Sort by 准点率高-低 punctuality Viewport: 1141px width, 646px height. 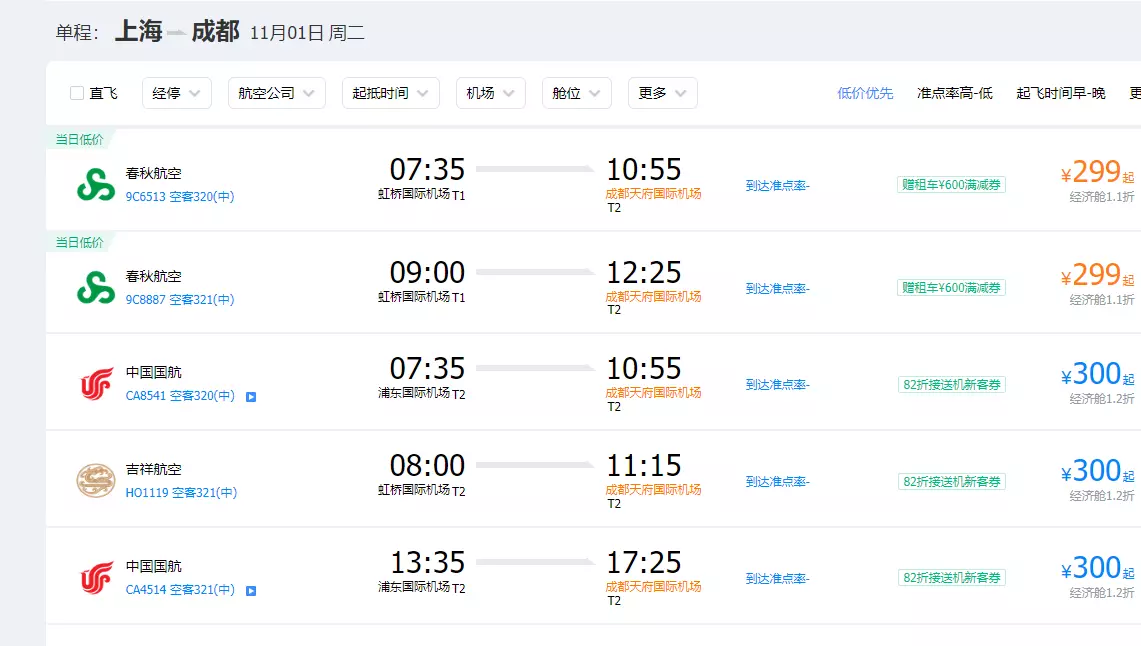[x=954, y=93]
